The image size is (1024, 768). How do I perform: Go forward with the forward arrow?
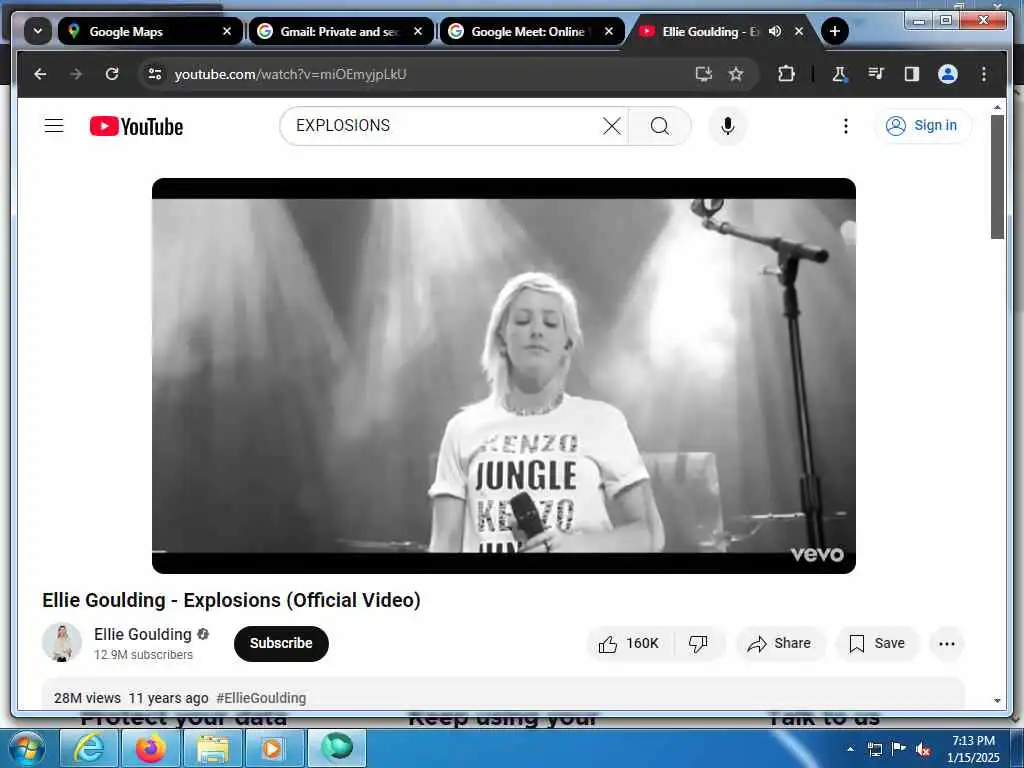pos(76,74)
